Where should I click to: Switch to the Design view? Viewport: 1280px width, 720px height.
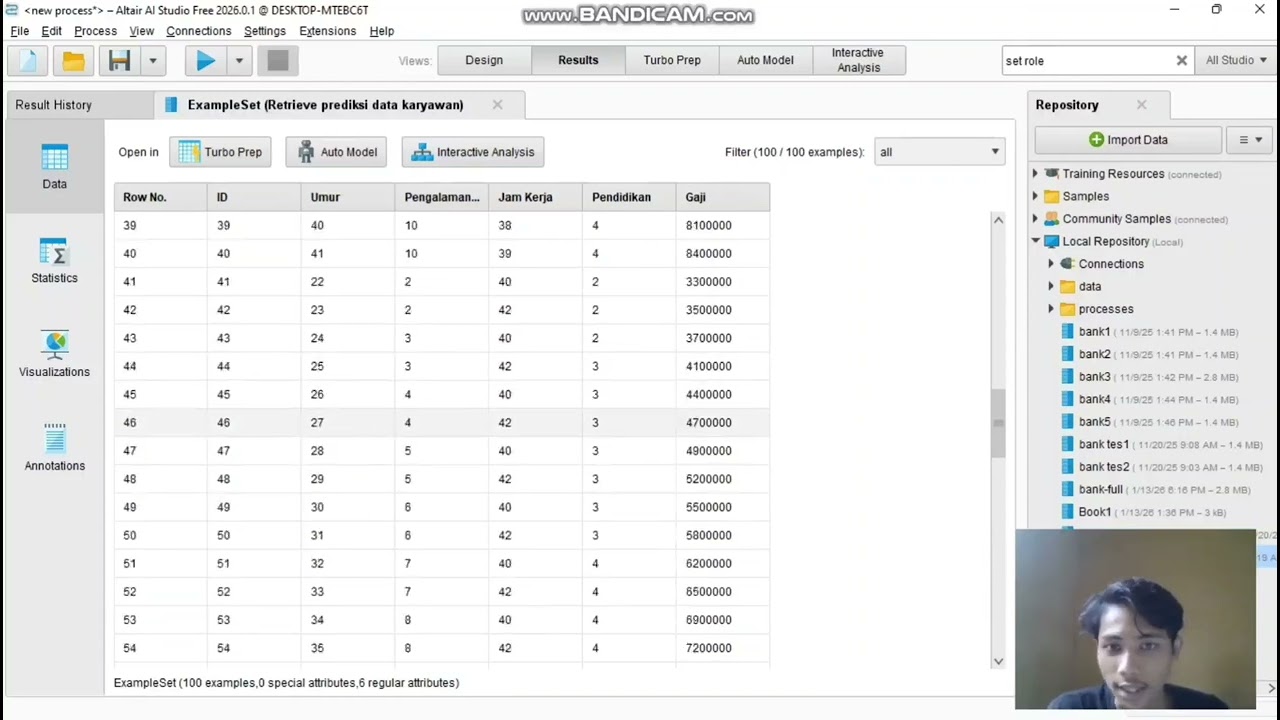(484, 60)
